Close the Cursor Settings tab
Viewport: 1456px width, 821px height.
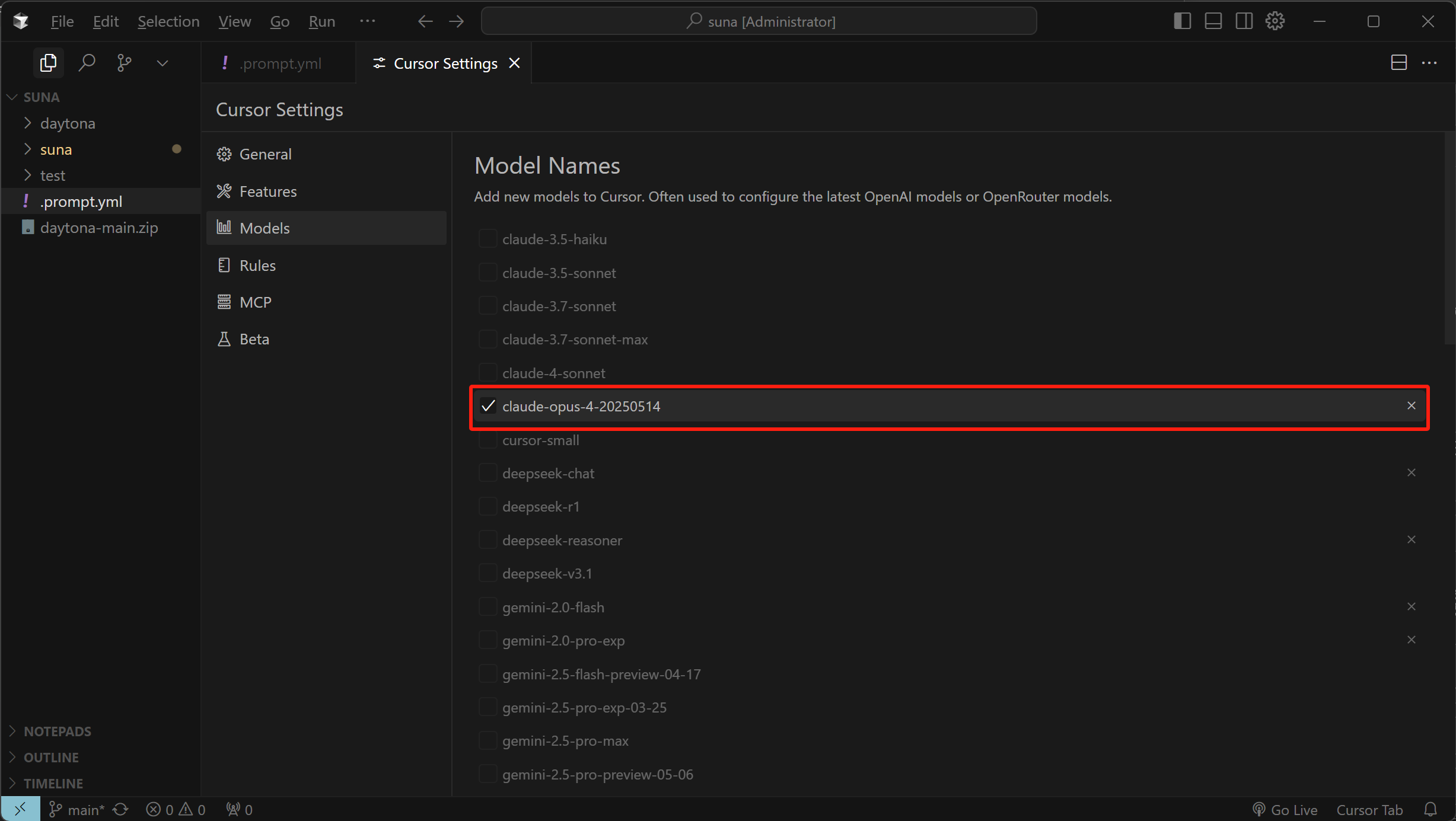pos(514,63)
